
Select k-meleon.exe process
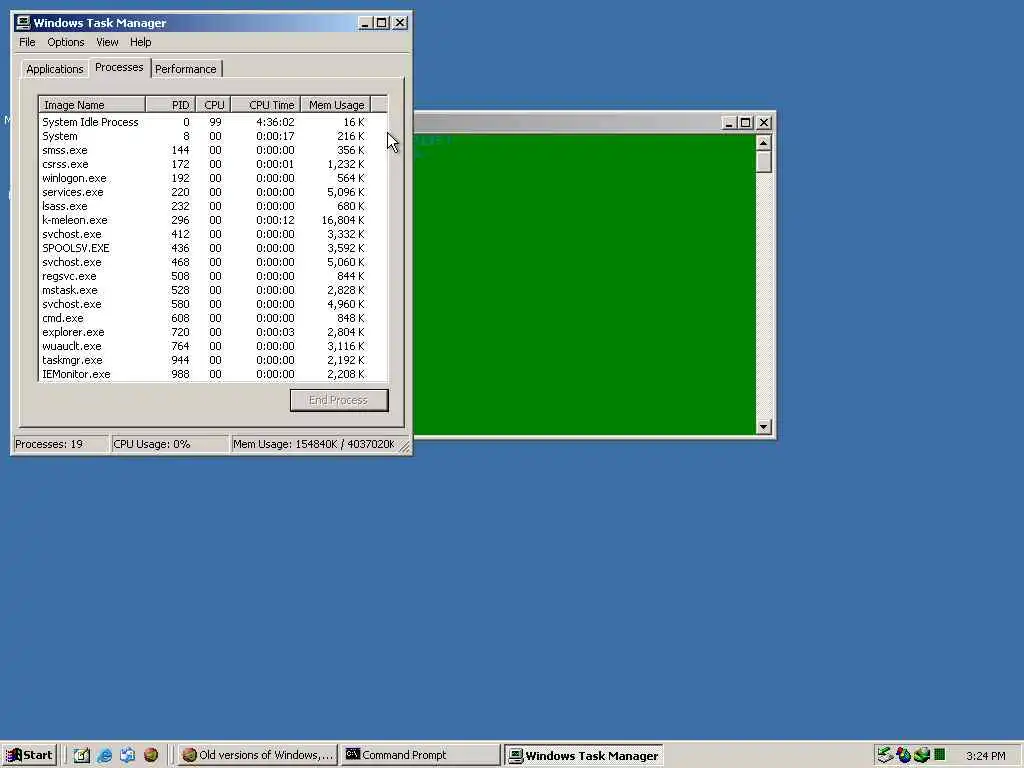coord(213,220)
